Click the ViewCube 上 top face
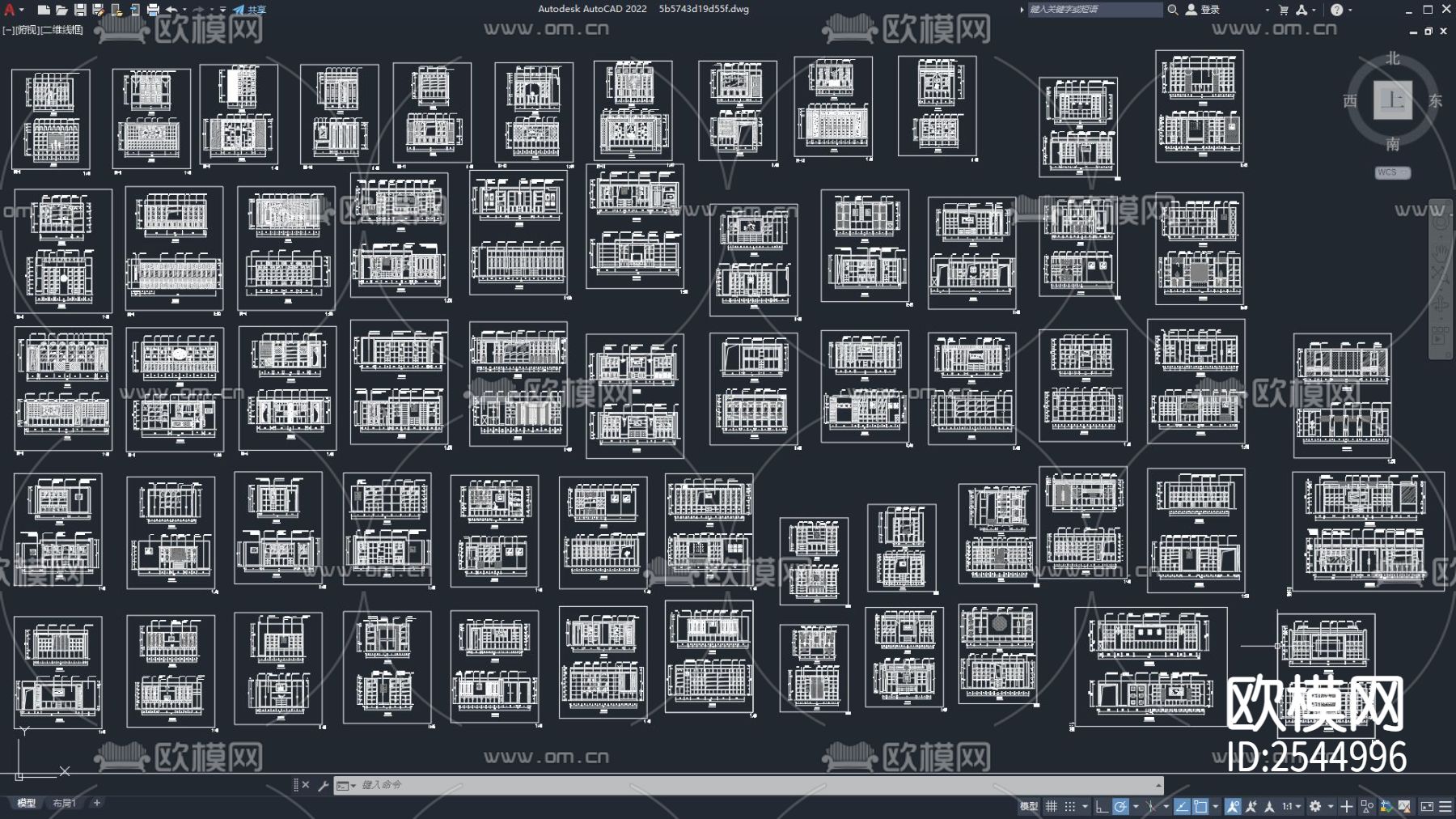Image resolution: width=1456 pixels, height=819 pixels. (x=1392, y=100)
